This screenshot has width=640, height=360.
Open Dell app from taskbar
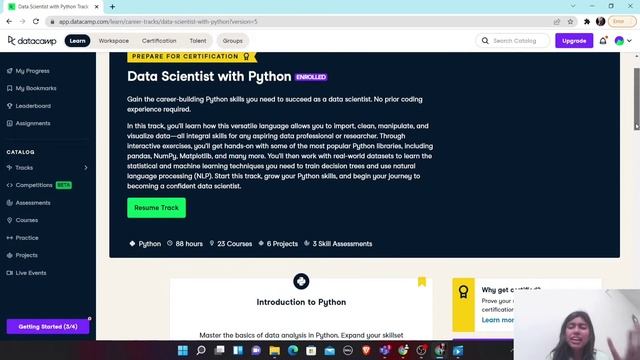(x=348, y=351)
